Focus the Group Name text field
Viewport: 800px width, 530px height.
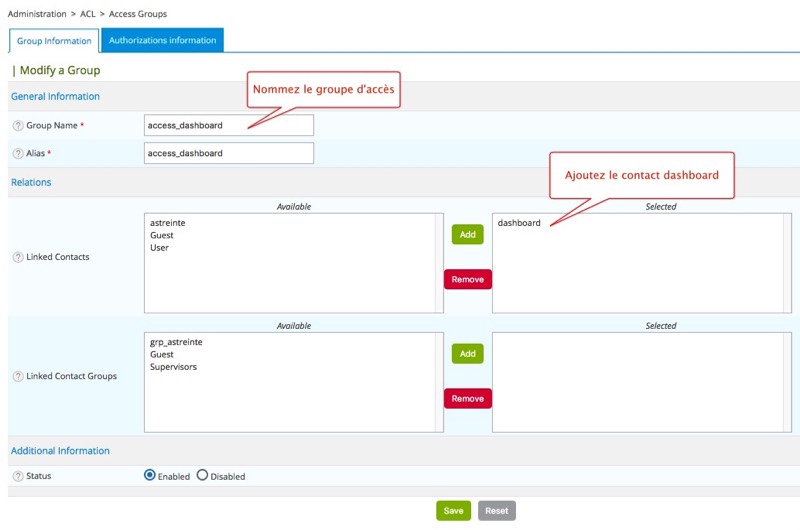click(x=229, y=125)
